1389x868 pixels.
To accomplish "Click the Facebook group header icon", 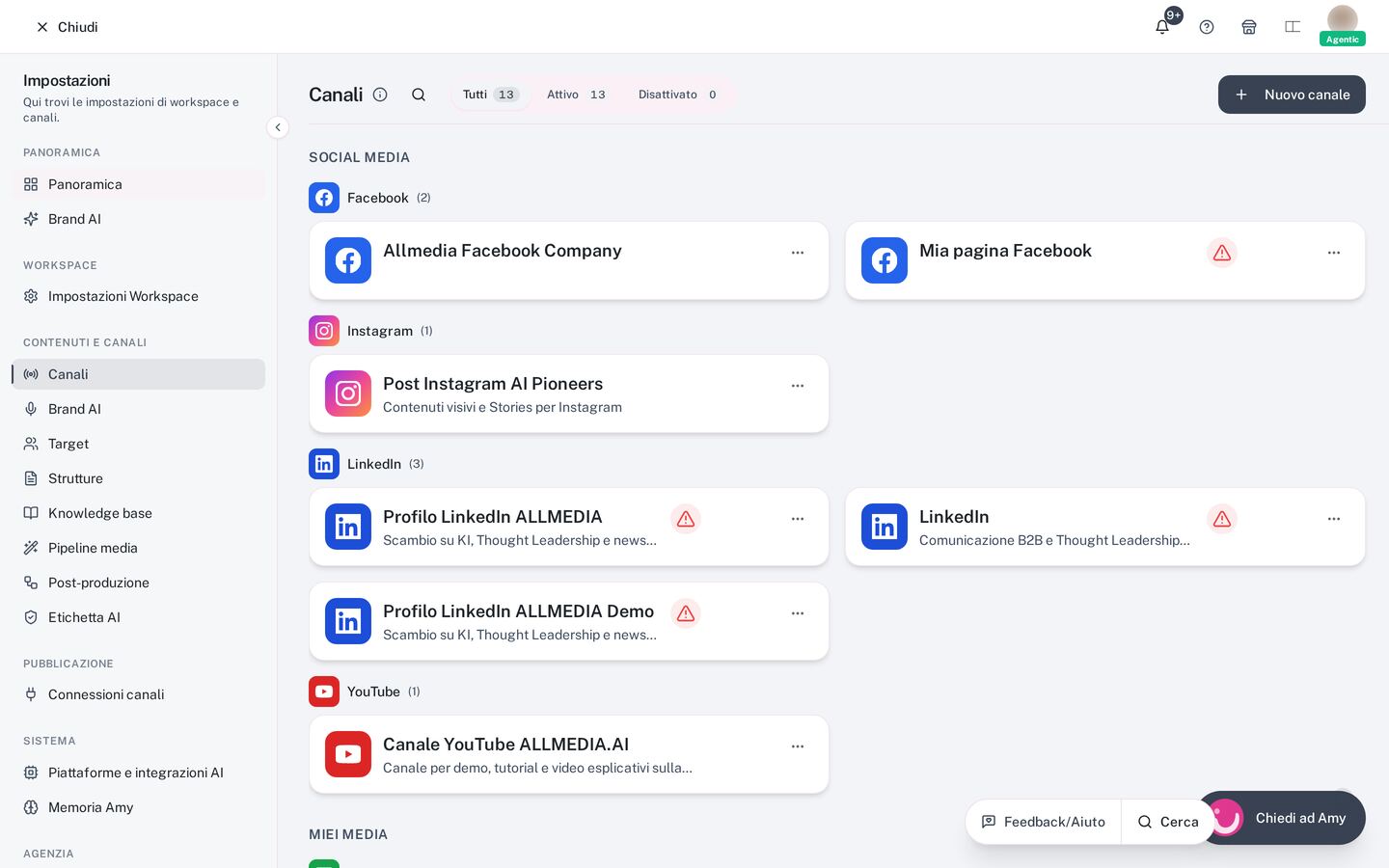I will pyautogui.click(x=324, y=198).
